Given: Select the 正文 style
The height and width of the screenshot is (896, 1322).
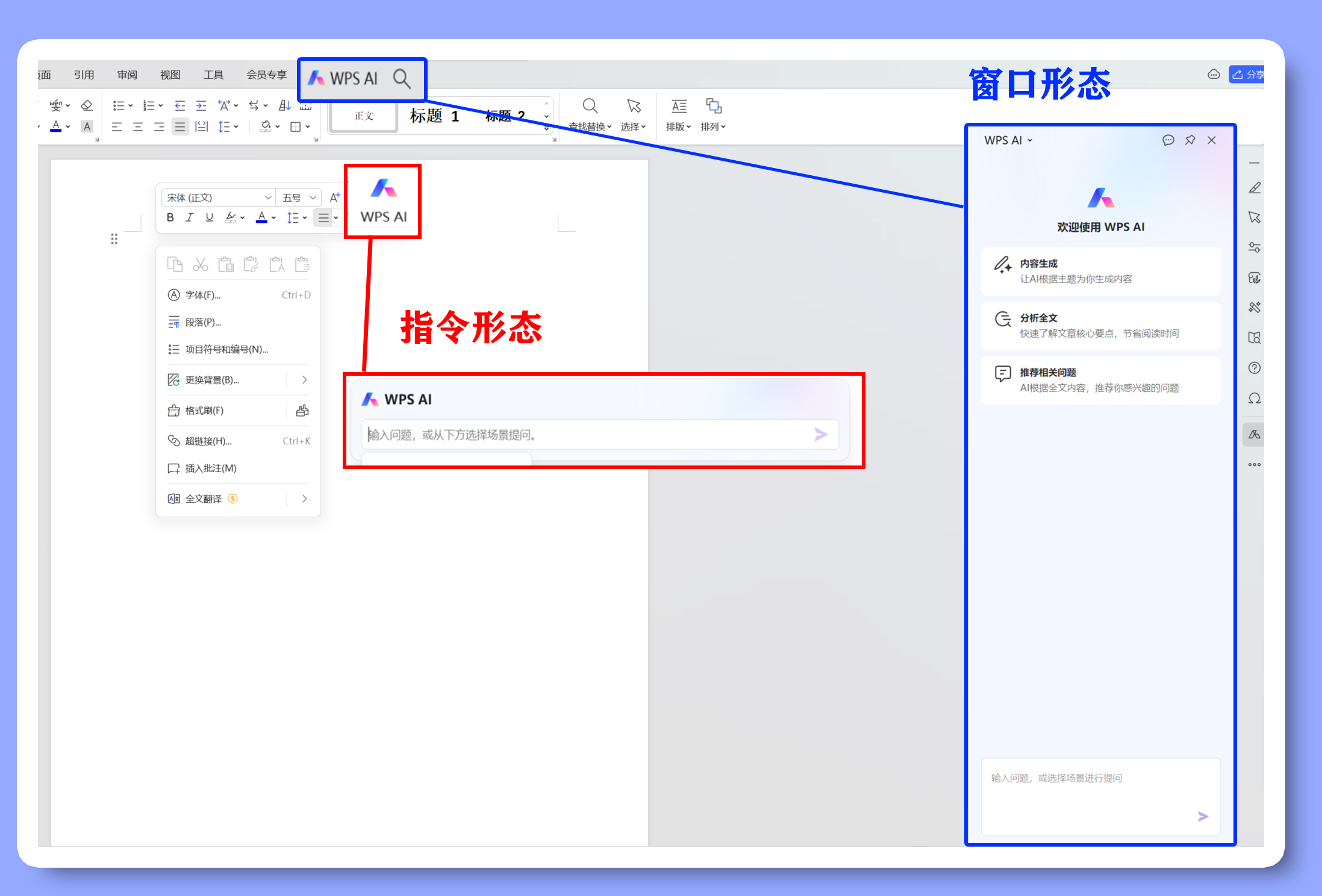Looking at the screenshot, I should coord(364,116).
